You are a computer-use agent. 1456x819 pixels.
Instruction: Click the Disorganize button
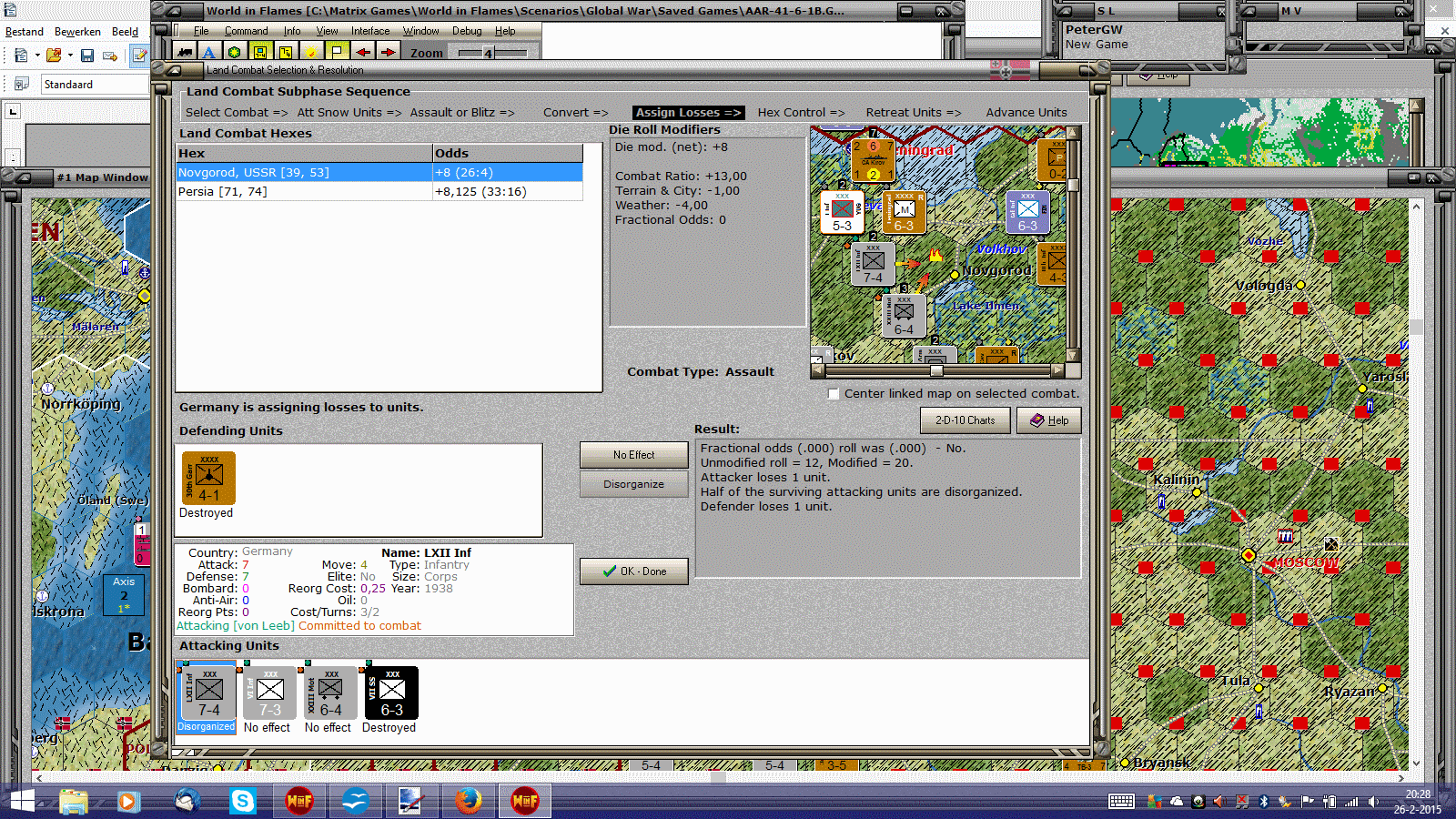tap(633, 484)
